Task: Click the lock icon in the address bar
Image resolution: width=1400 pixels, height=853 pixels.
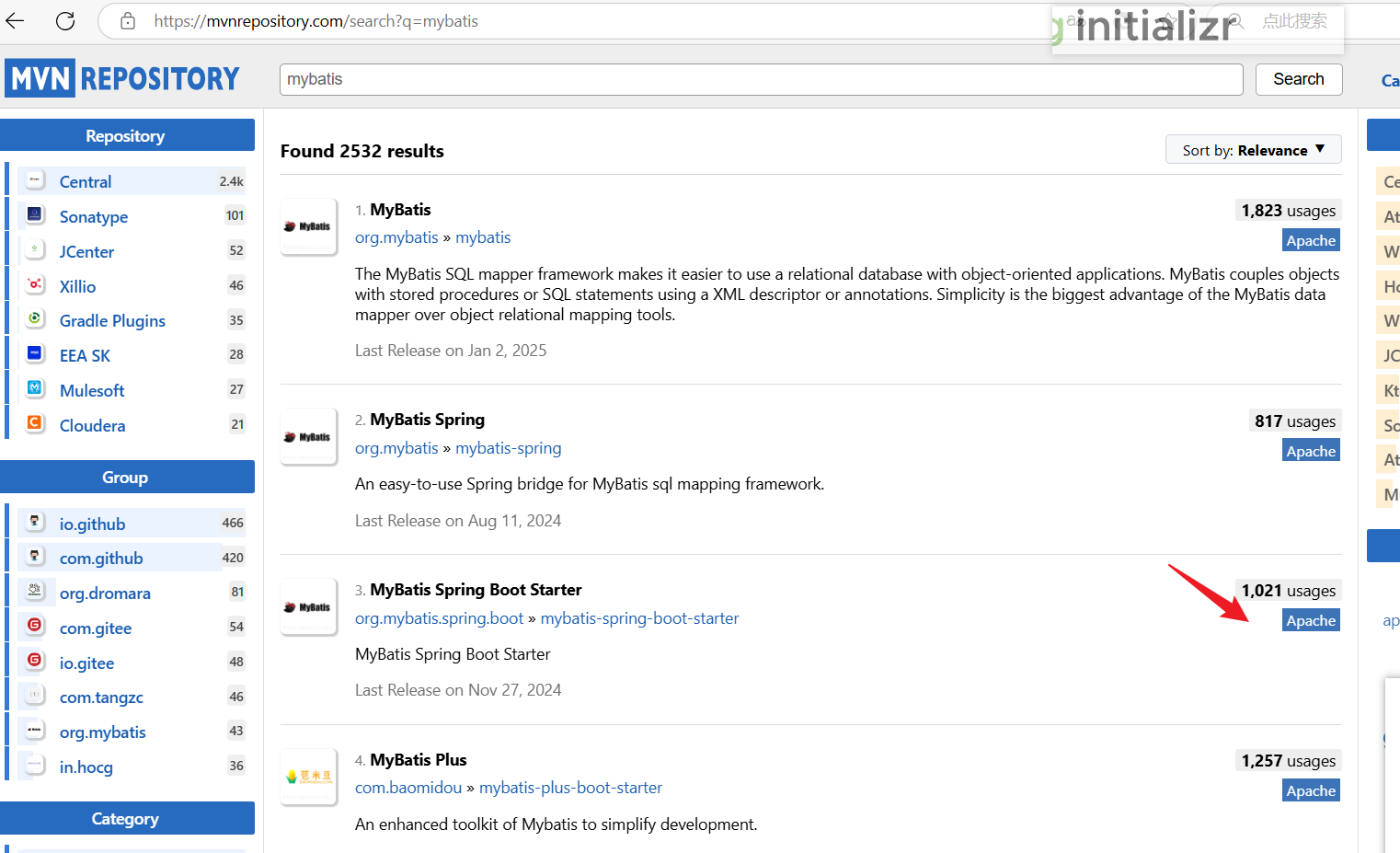Action: pos(128,20)
